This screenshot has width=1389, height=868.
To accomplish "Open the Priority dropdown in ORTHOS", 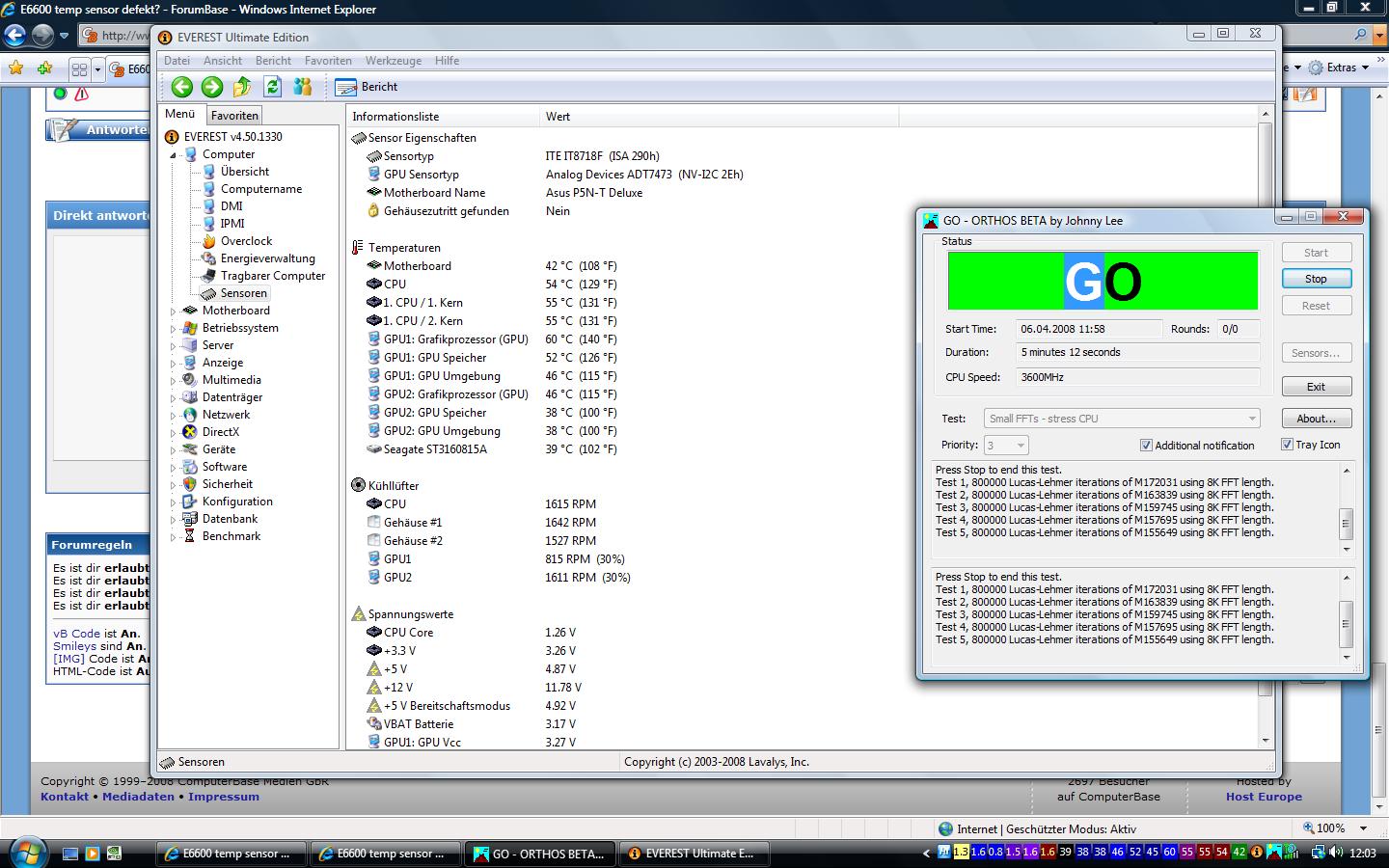I will (x=1006, y=446).
